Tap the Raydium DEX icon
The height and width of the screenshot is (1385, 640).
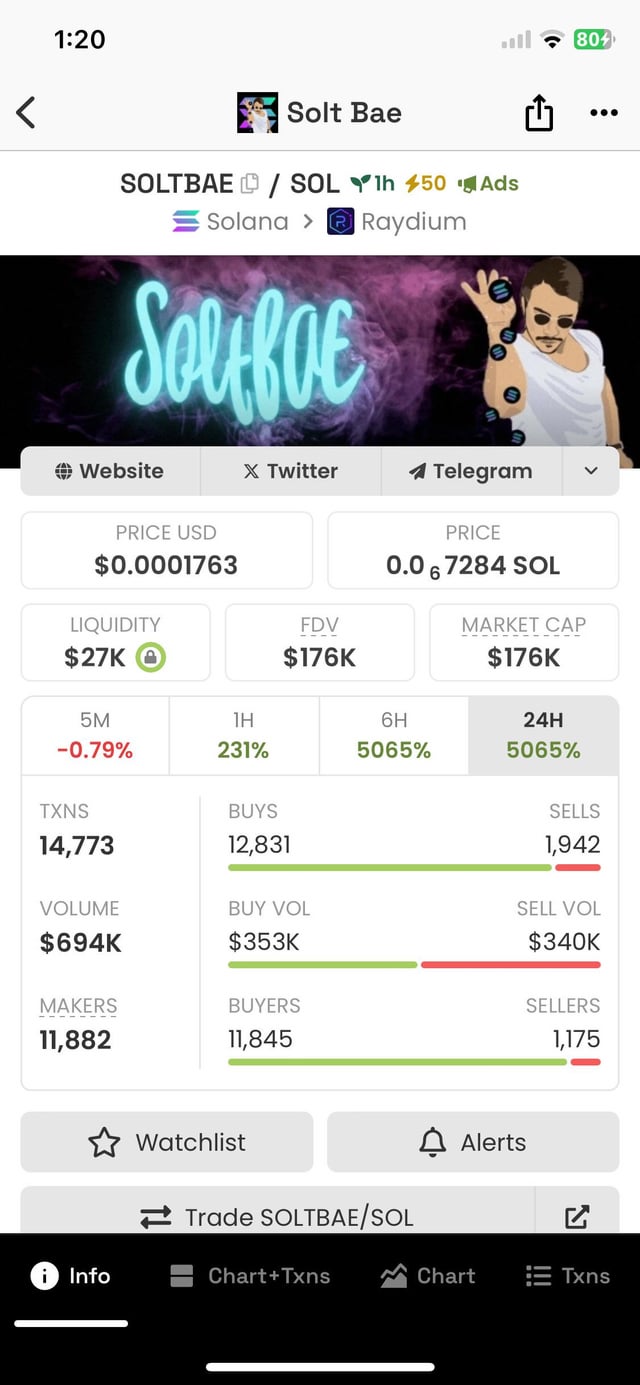point(341,221)
